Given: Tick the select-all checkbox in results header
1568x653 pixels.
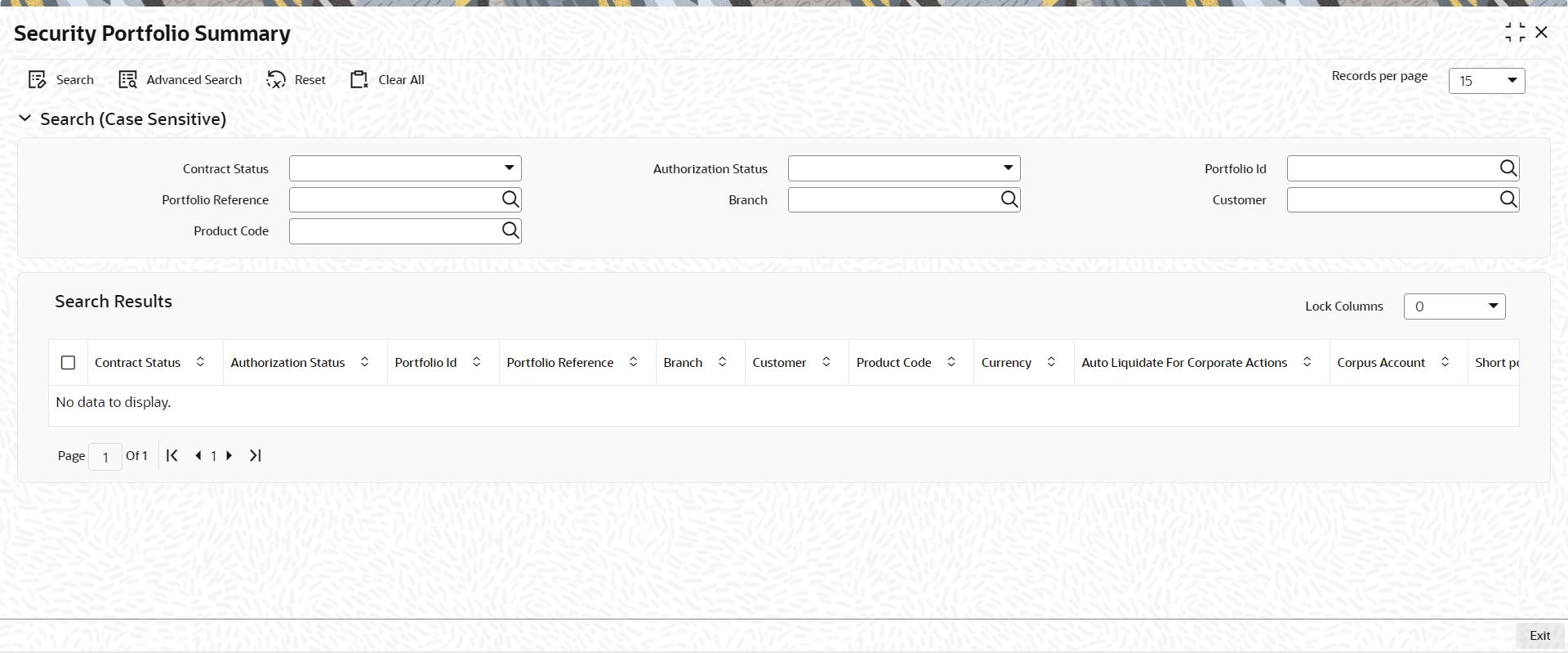Looking at the screenshot, I should (x=68, y=362).
